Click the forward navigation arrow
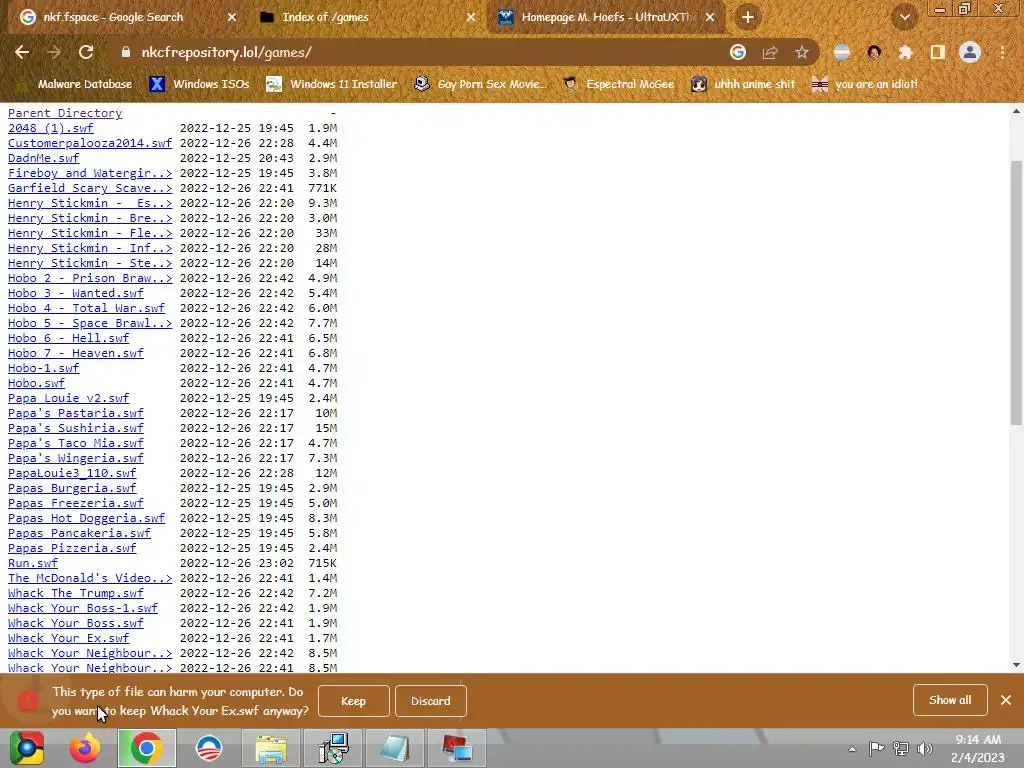This screenshot has height=768, width=1024. [54, 52]
